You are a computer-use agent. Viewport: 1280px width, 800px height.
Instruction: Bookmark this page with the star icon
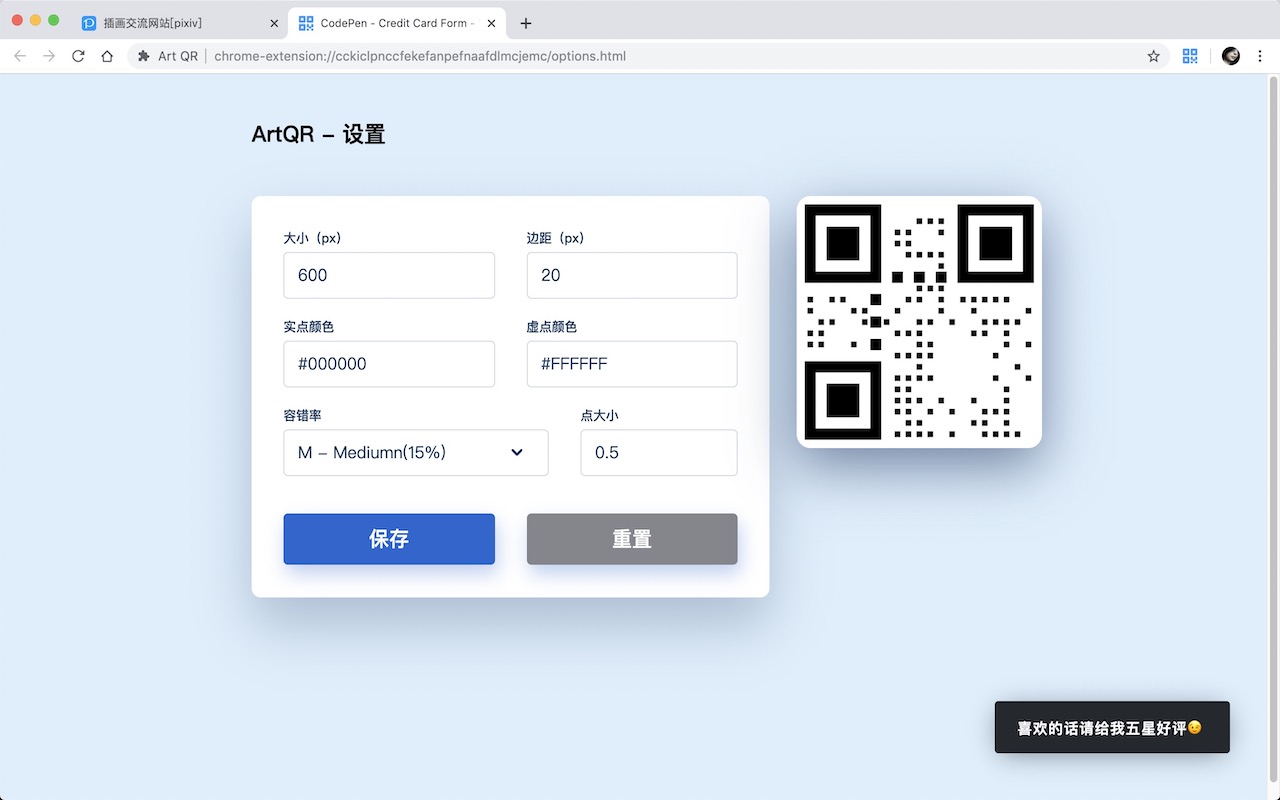[1153, 56]
